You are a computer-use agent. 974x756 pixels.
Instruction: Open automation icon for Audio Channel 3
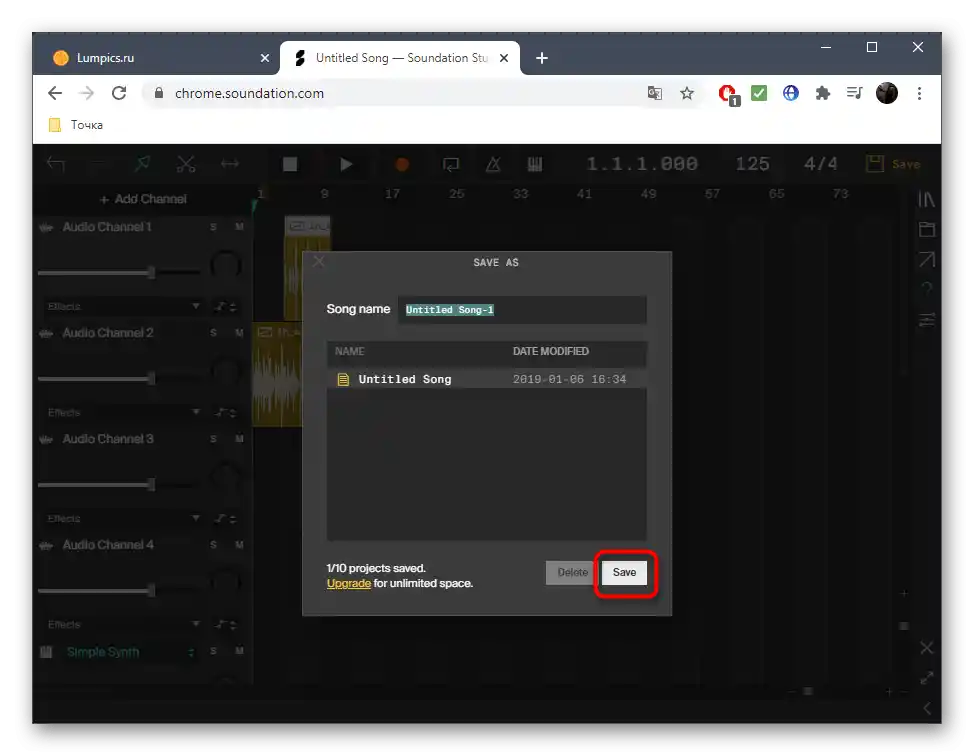coord(225,518)
